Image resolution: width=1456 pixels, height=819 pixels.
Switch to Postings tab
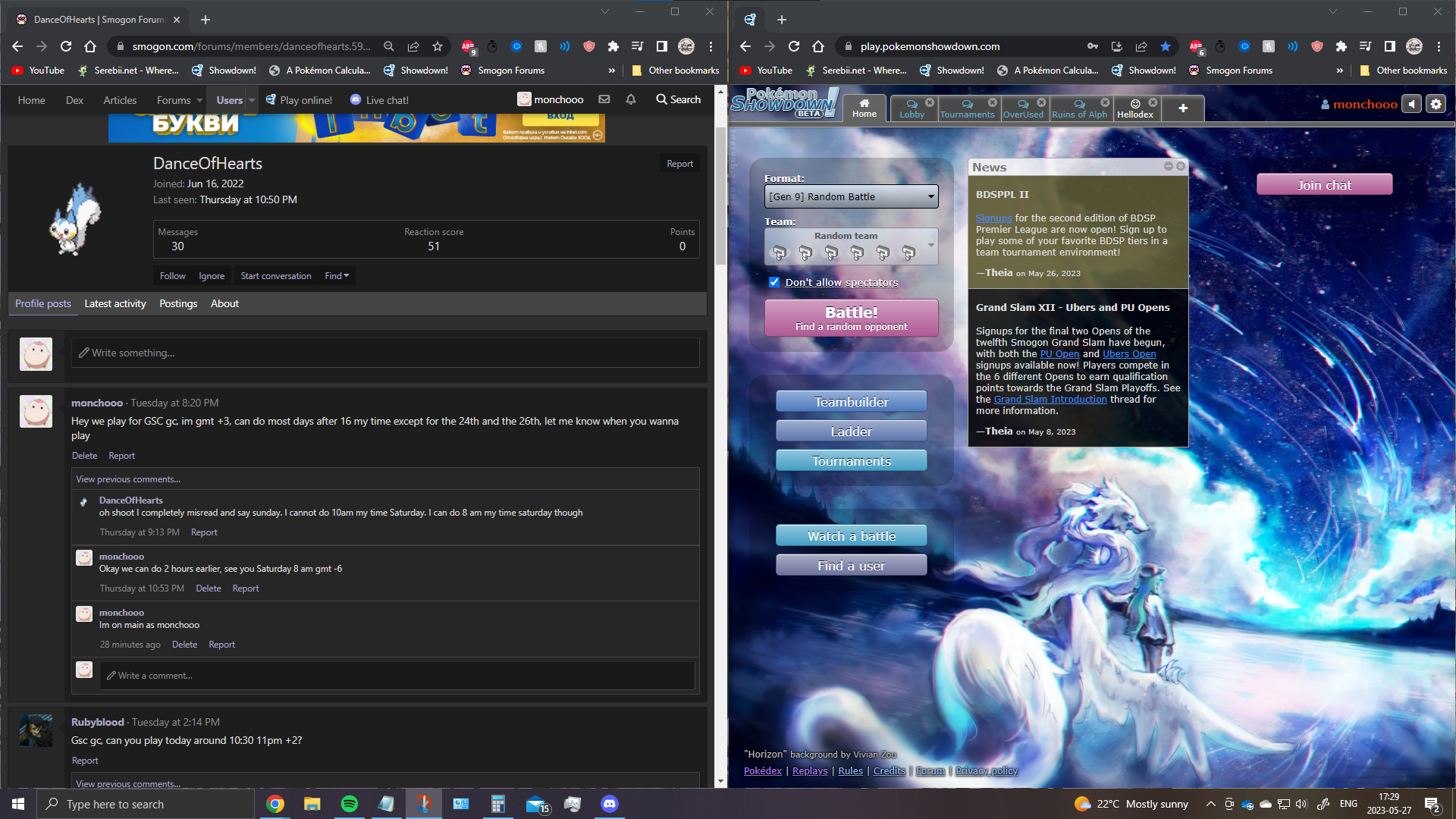coord(178,303)
